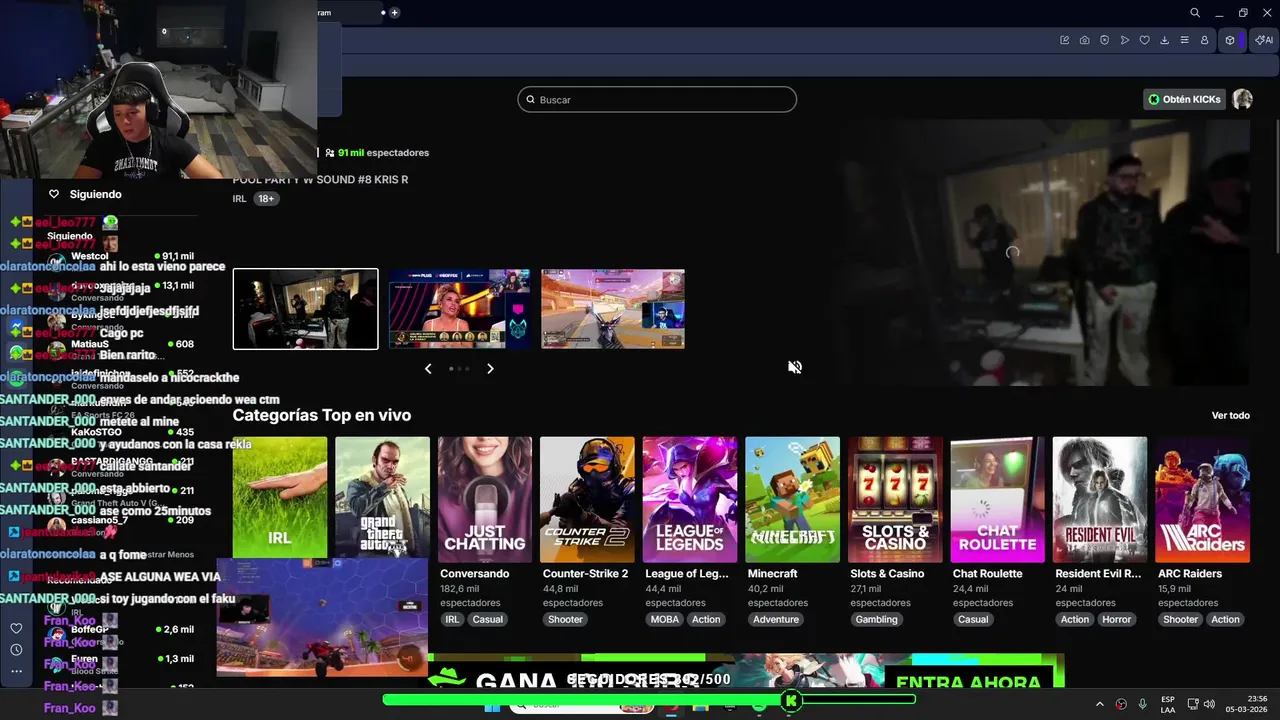This screenshot has width=1280, height=720.
Task: Open the Obtén KICKs button
Action: click(1185, 99)
